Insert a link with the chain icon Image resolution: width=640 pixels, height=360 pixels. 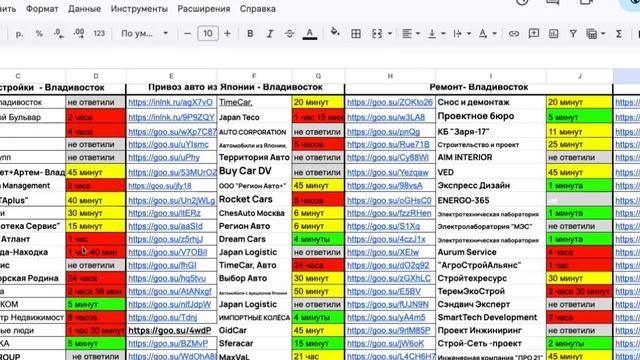[x=514, y=34]
